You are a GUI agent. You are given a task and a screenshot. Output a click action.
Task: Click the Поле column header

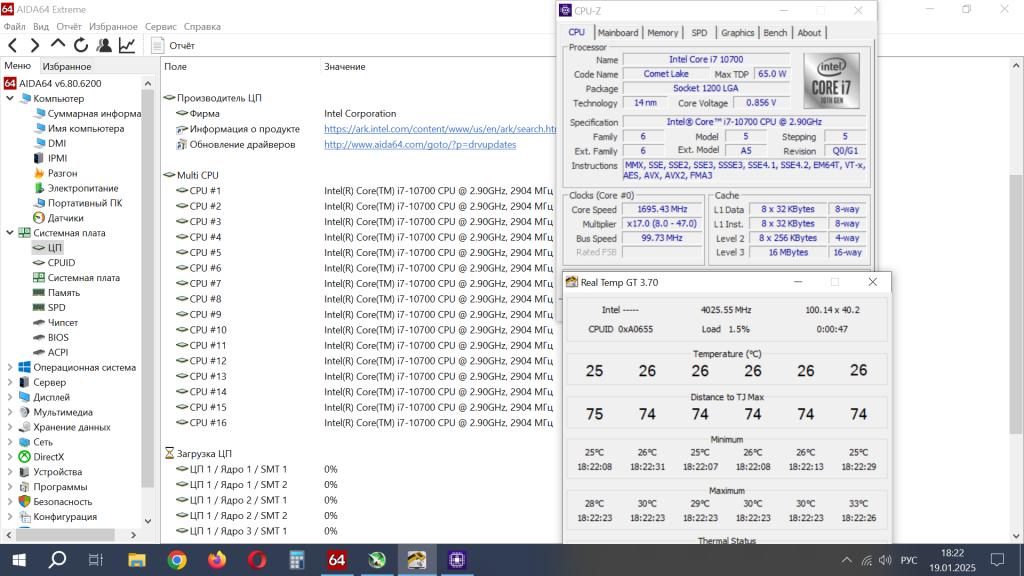pyautogui.click(x=175, y=67)
